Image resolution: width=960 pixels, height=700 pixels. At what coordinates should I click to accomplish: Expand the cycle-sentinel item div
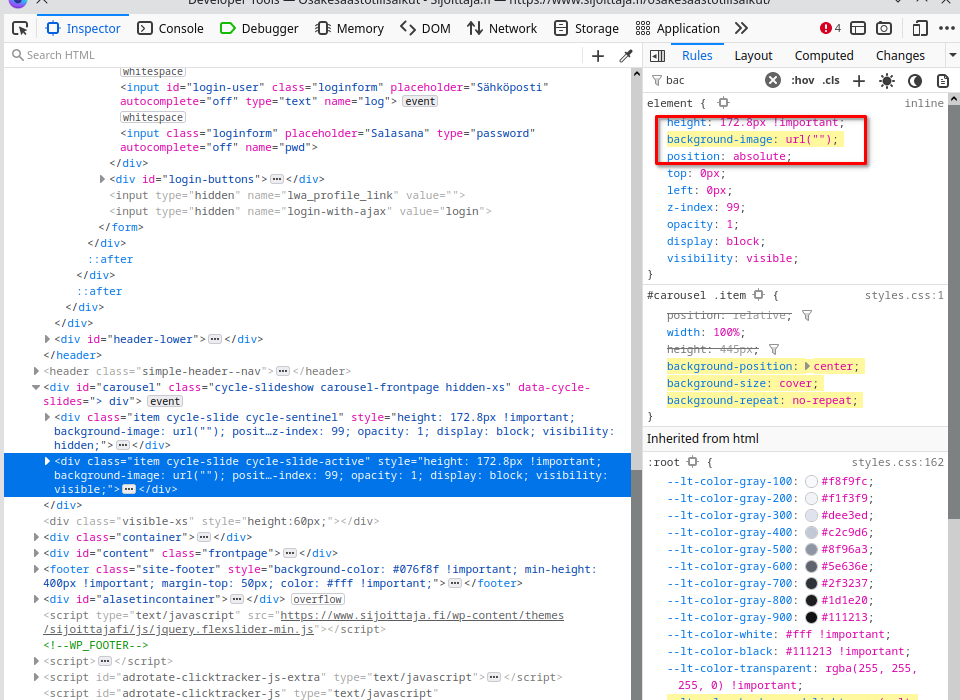click(47, 417)
